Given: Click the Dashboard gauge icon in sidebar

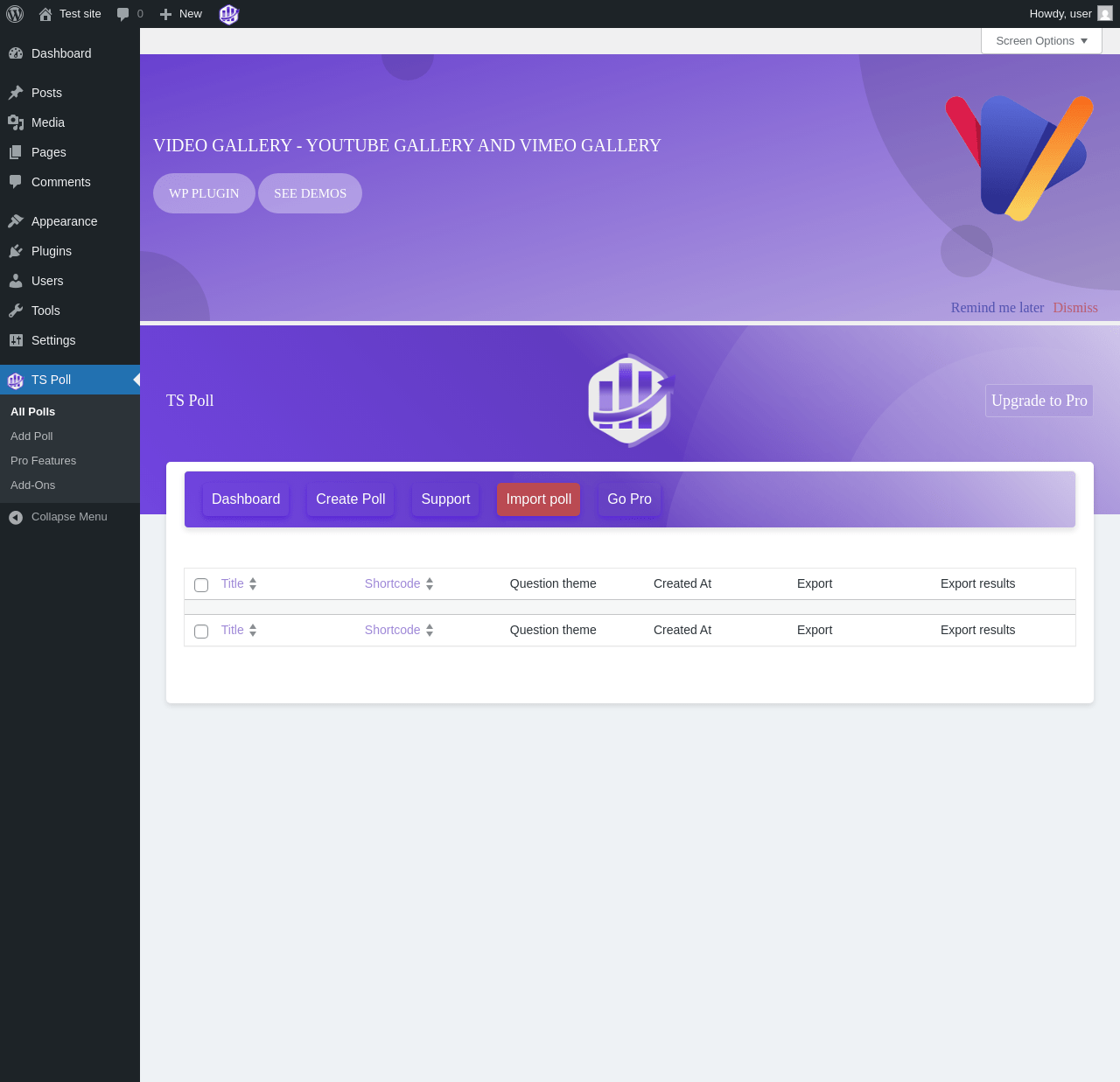Looking at the screenshot, I should (16, 53).
